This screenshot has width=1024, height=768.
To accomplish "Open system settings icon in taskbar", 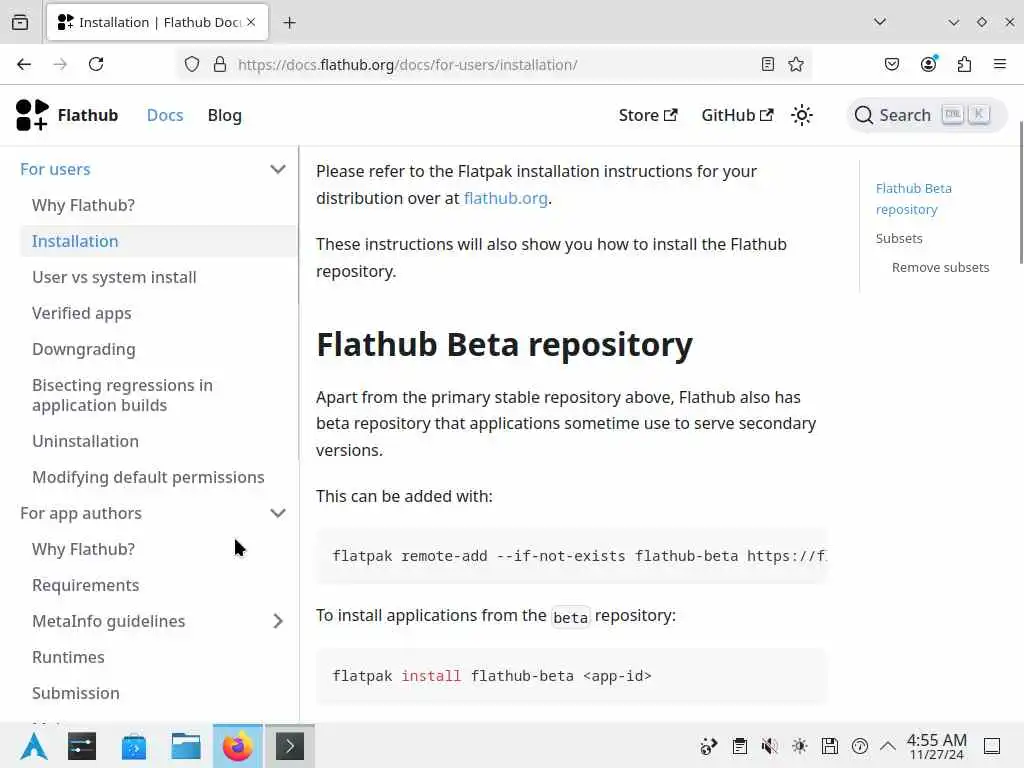I will pos(82,746).
